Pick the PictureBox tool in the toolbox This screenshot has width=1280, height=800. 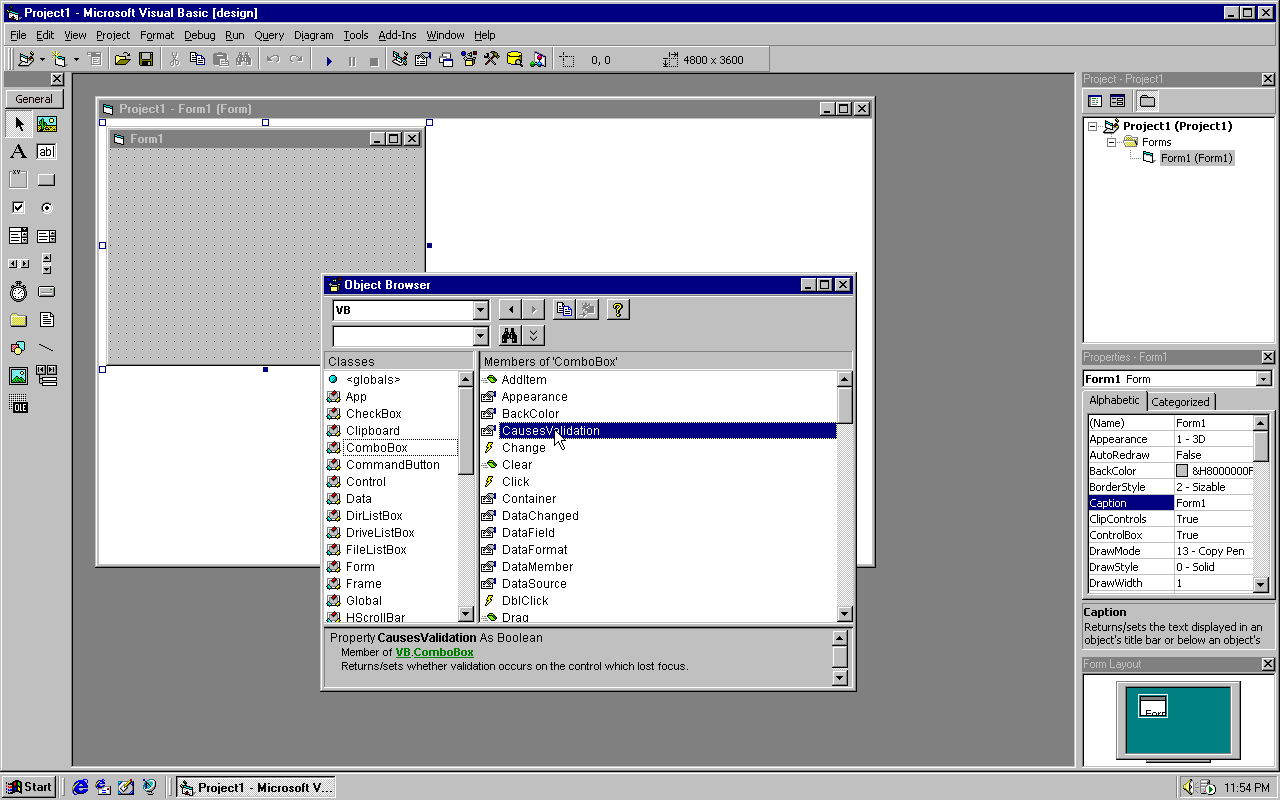(x=46, y=124)
